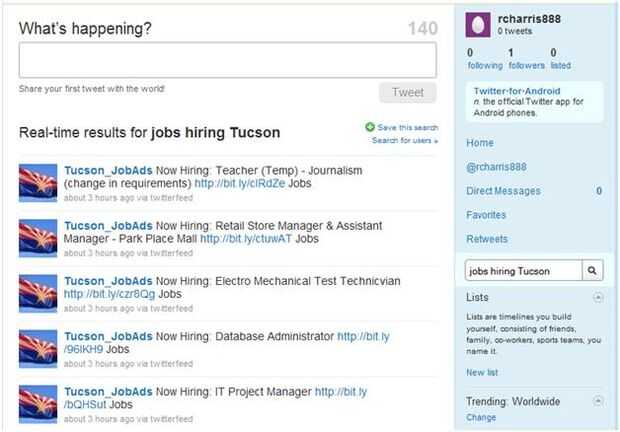Open the bit.ly link in Database Administrator tweet
The width and height of the screenshot is (620, 432).
pyautogui.click(x=363, y=336)
